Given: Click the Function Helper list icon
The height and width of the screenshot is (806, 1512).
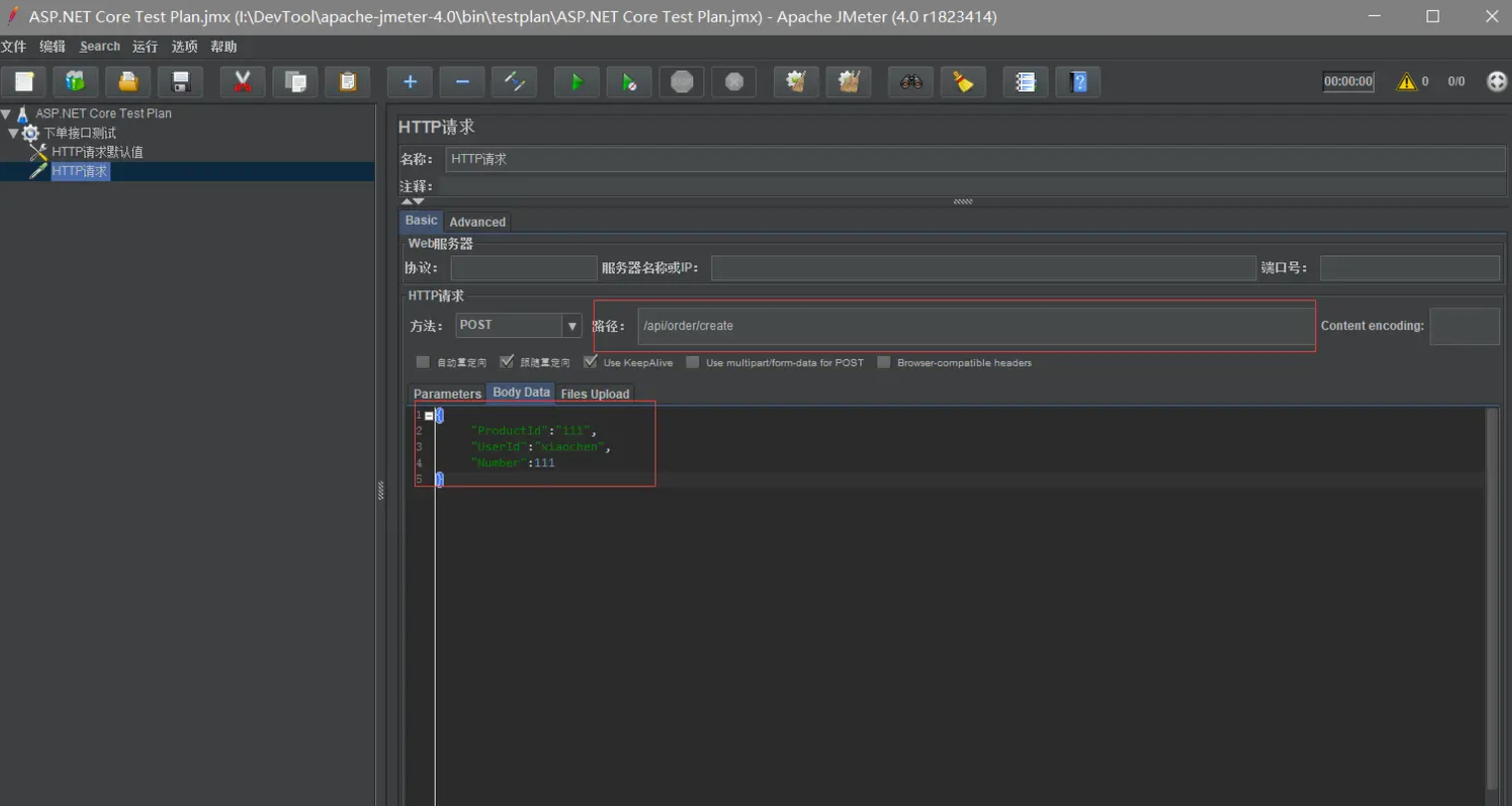Looking at the screenshot, I should [1025, 82].
